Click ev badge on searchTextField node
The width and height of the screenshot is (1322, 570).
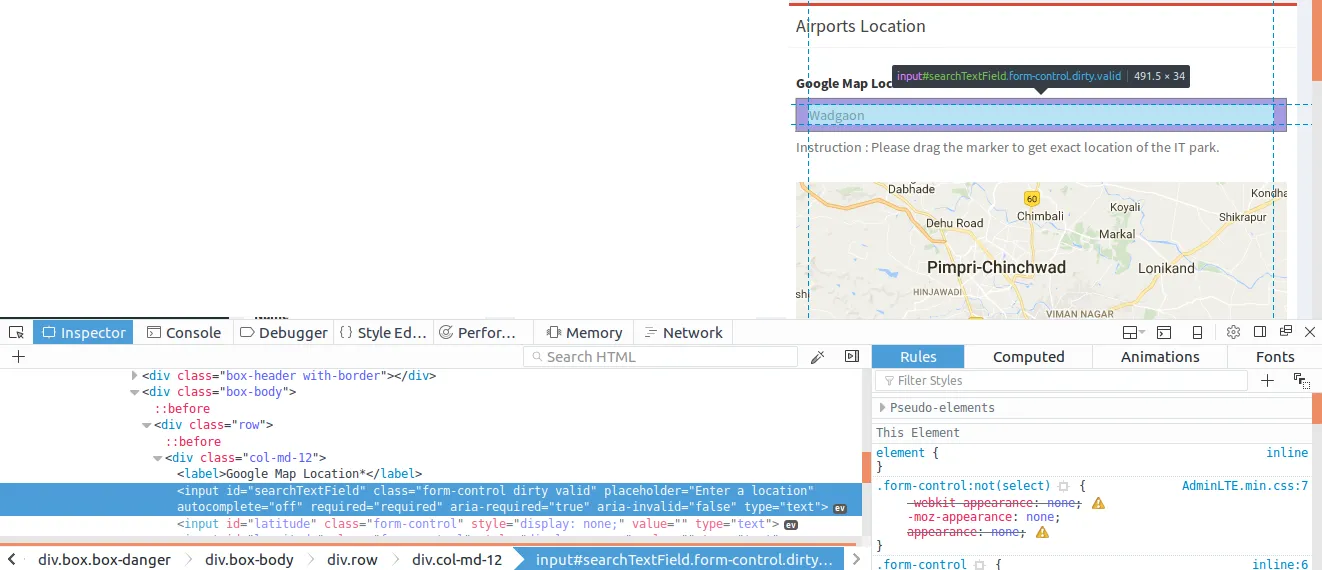click(840, 508)
